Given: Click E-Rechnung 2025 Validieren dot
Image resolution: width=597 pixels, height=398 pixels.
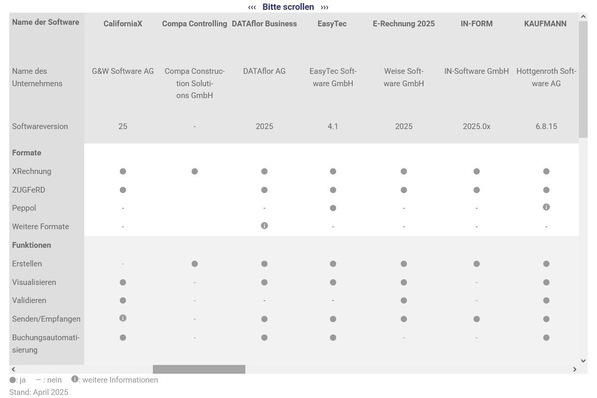Looking at the screenshot, I should [x=404, y=300].
